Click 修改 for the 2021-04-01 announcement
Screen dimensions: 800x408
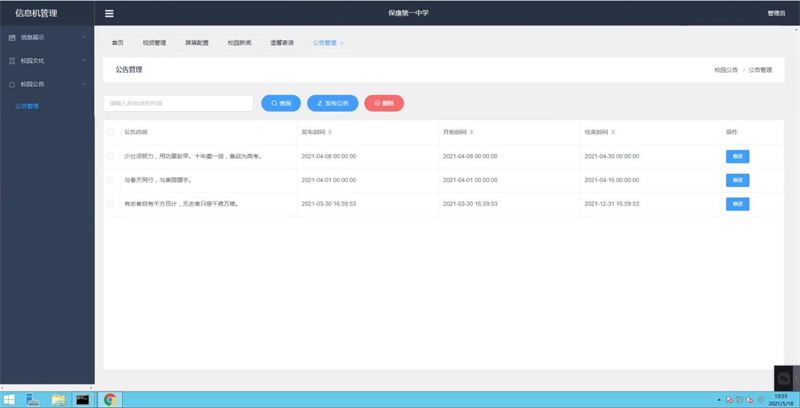click(x=738, y=180)
